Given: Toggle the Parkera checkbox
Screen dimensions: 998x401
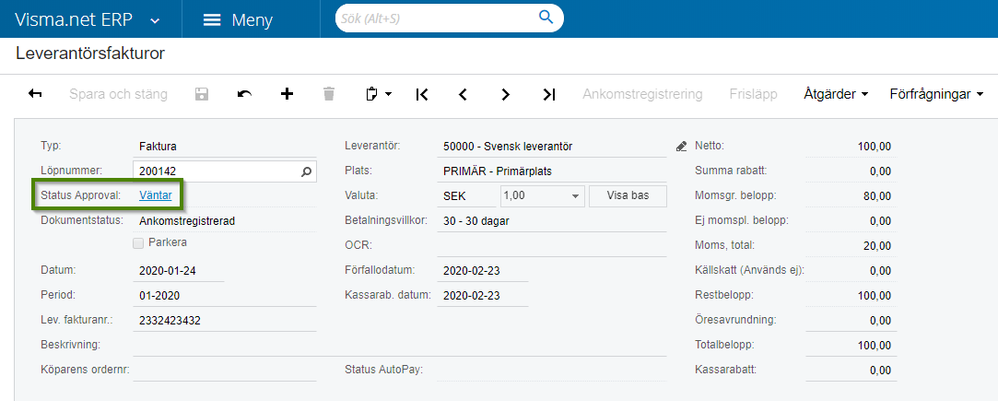Looking at the screenshot, I should (x=139, y=242).
